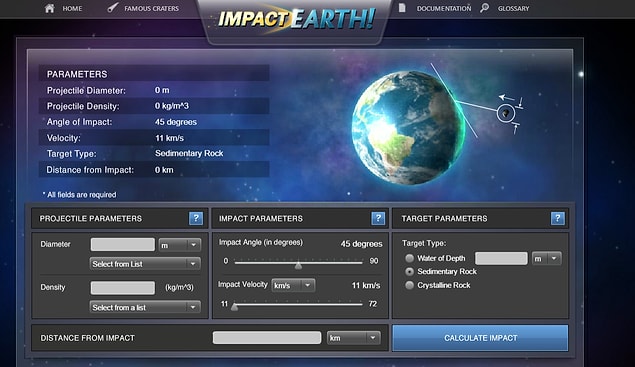Viewport: 635px width, 367px height.
Task: Click the Calculate Impact button
Action: click(480, 338)
